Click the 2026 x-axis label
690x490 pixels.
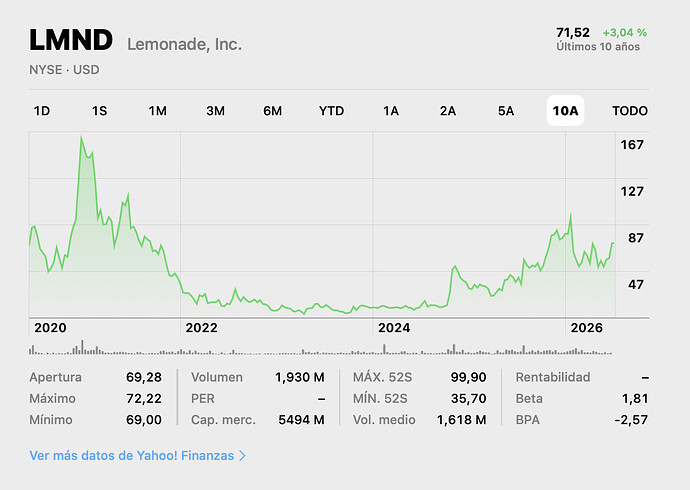click(587, 328)
